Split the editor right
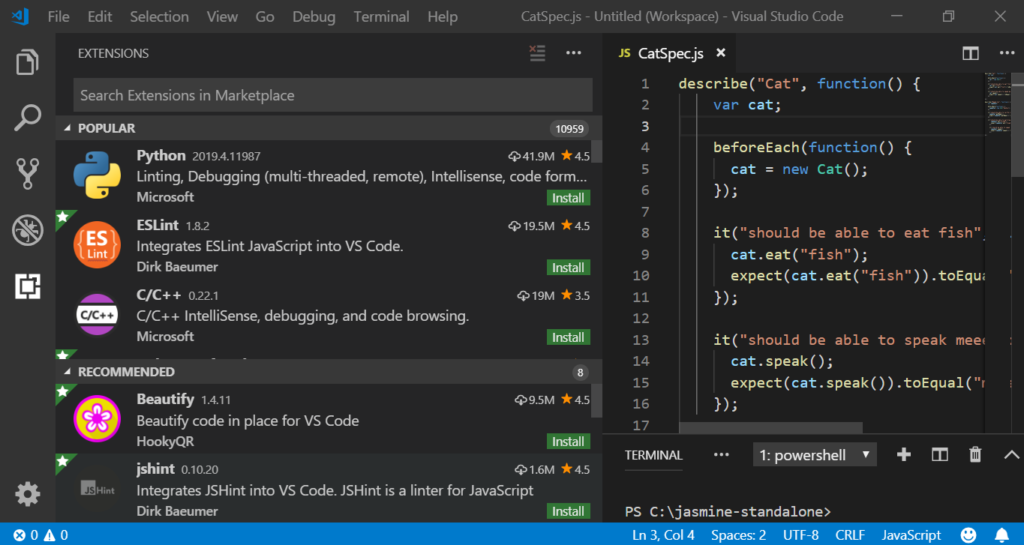Screen dimensions: 1024x545 click(970, 53)
